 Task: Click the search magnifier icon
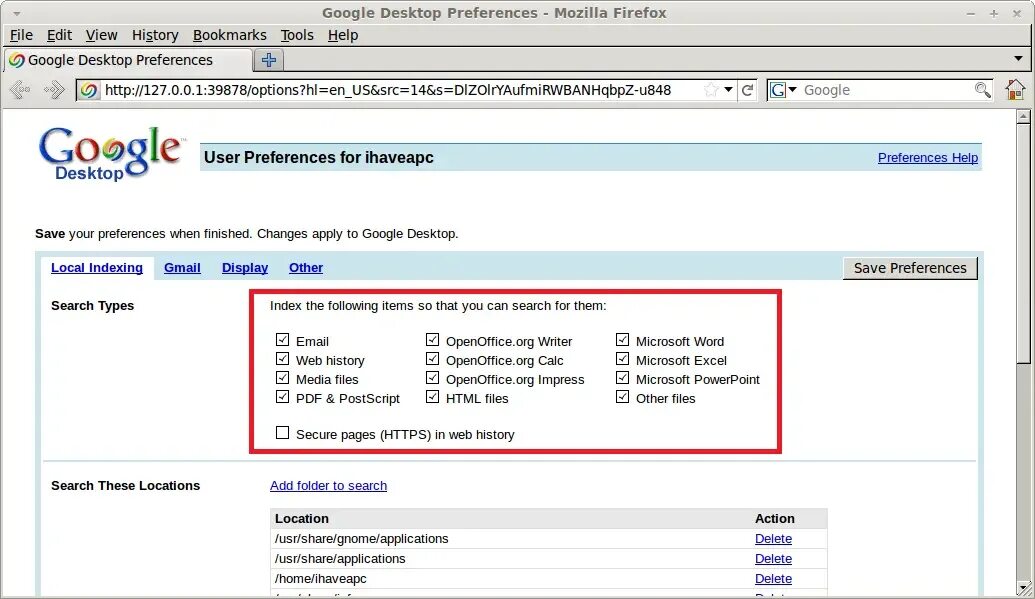tap(982, 90)
